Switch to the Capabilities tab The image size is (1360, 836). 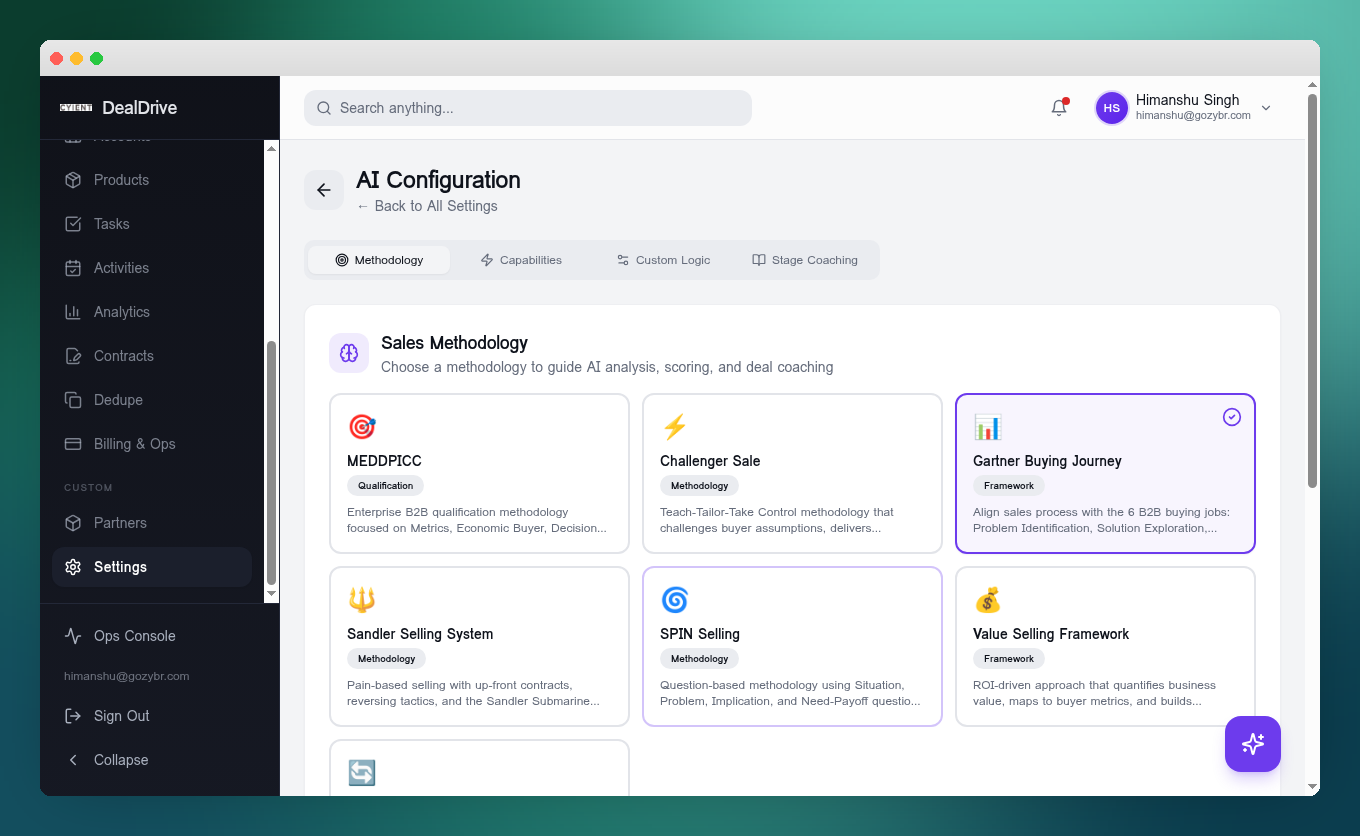pos(521,260)
